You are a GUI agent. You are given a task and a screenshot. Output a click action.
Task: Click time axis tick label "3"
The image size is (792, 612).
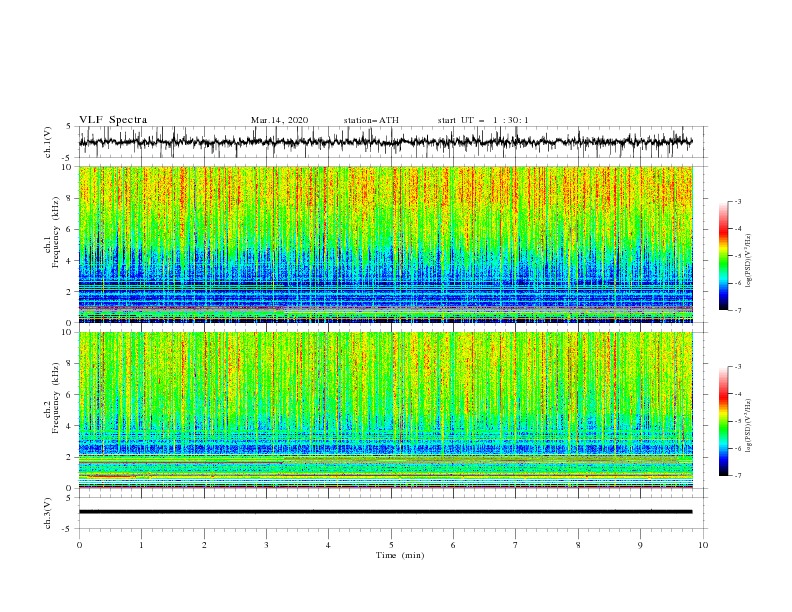pos(266,545)
